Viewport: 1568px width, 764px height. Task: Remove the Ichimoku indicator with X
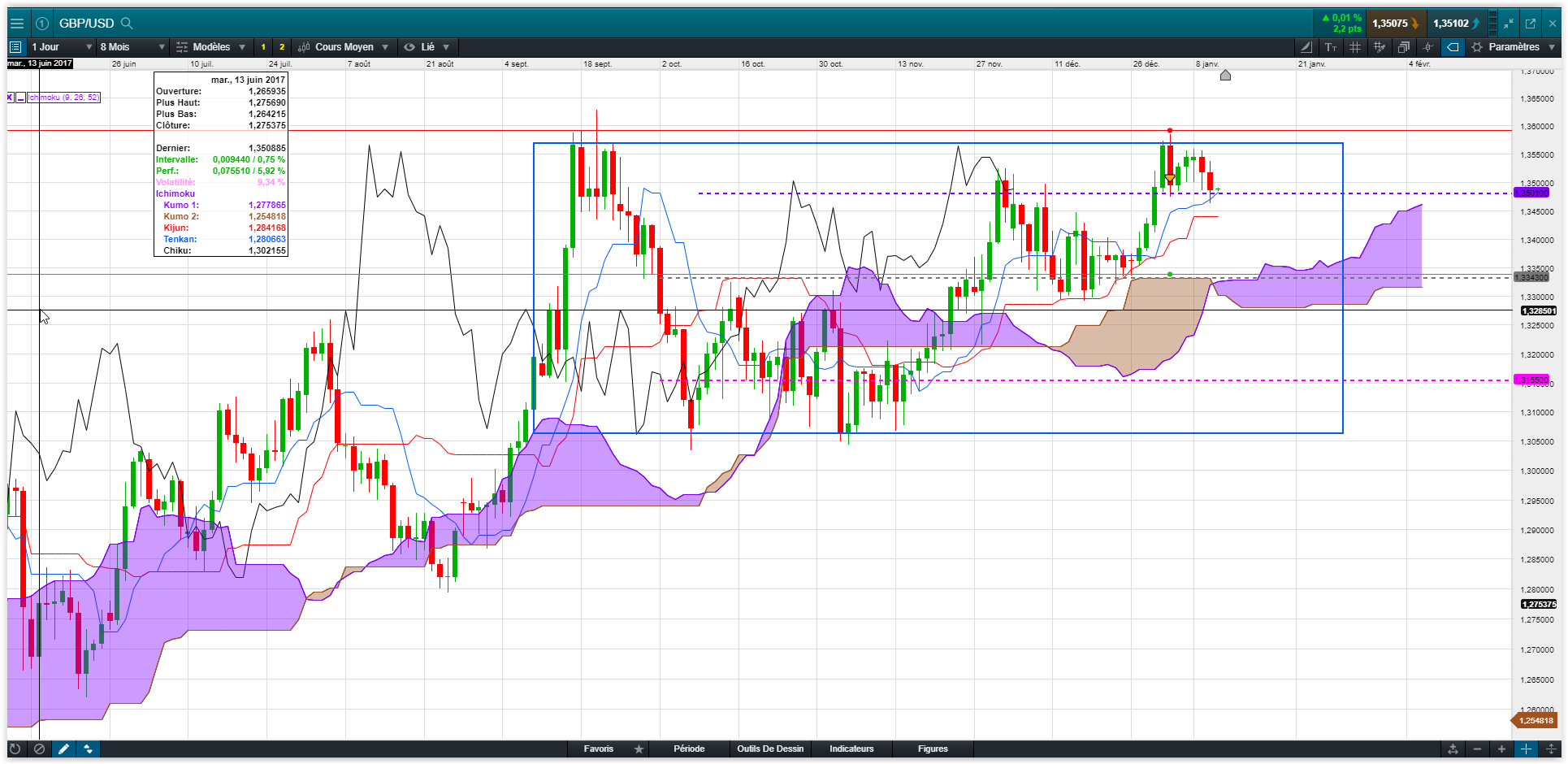[10, 98]
